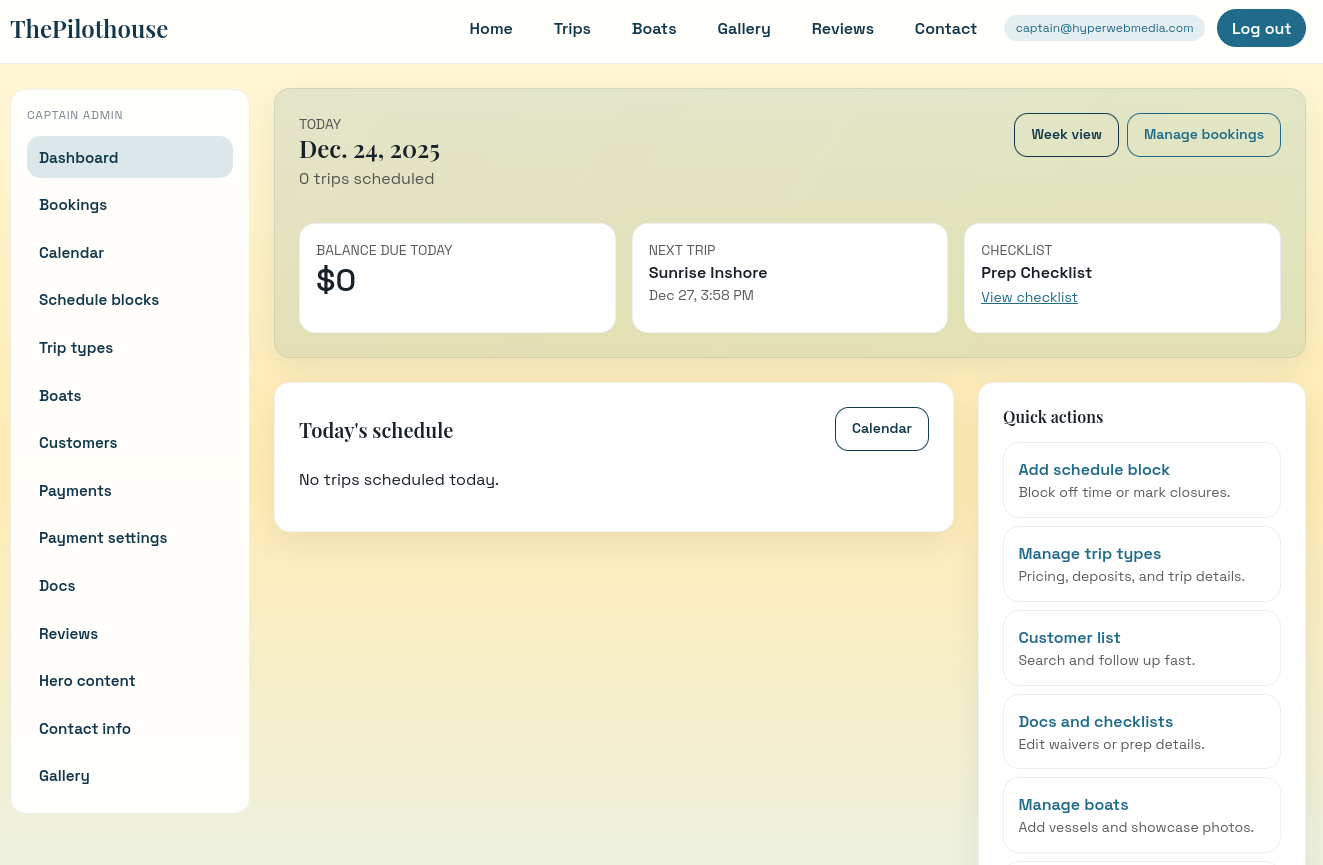Open Hero content in the sidebar

[87, 680]
